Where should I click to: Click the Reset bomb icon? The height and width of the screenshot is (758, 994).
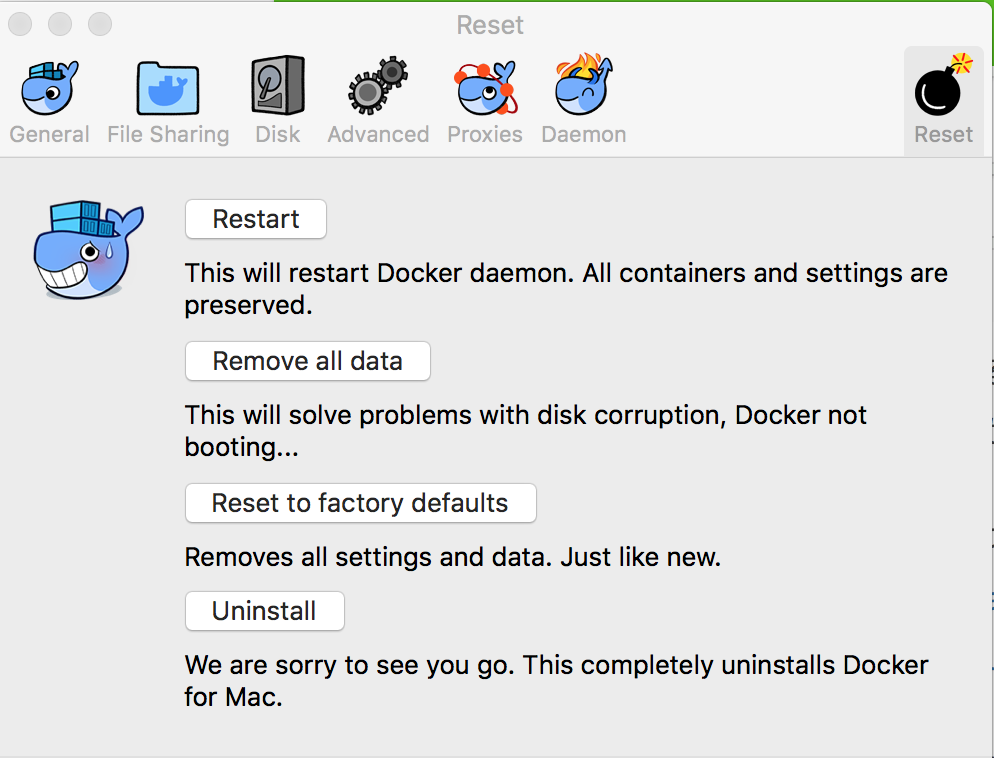click(943, 85)
